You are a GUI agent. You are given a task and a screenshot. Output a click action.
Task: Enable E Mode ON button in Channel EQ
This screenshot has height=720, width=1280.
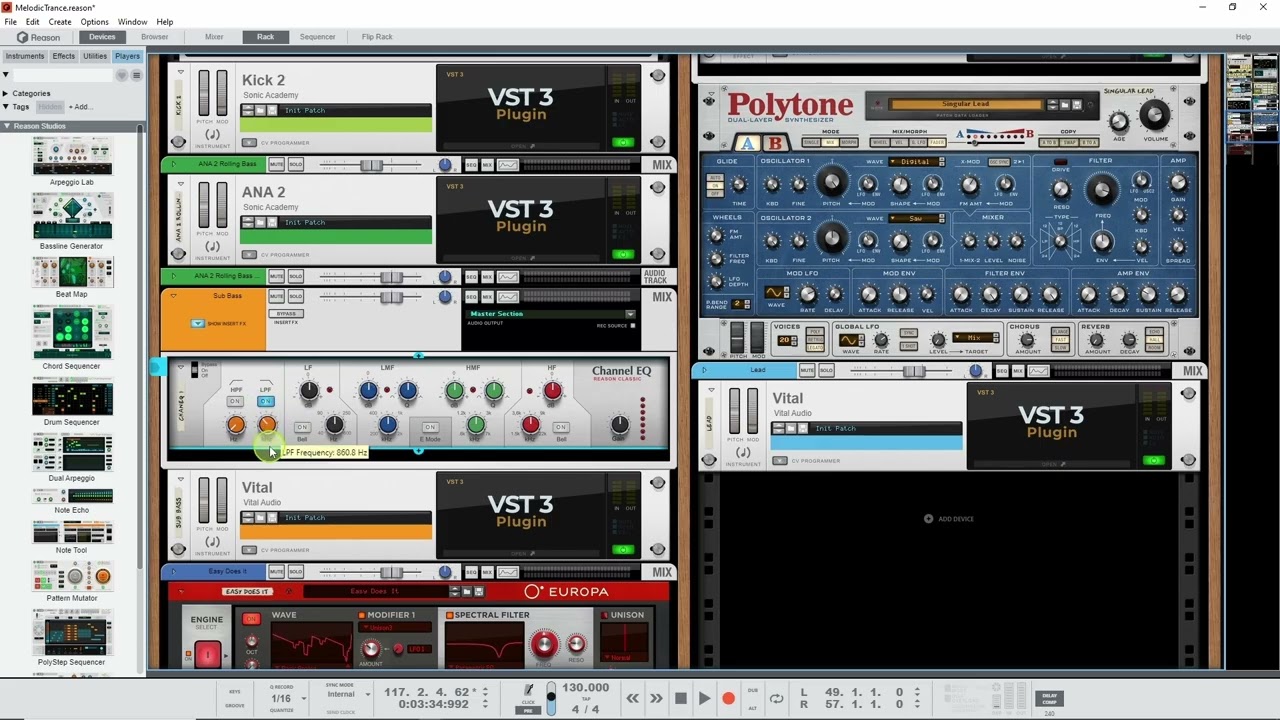point(430,427)
